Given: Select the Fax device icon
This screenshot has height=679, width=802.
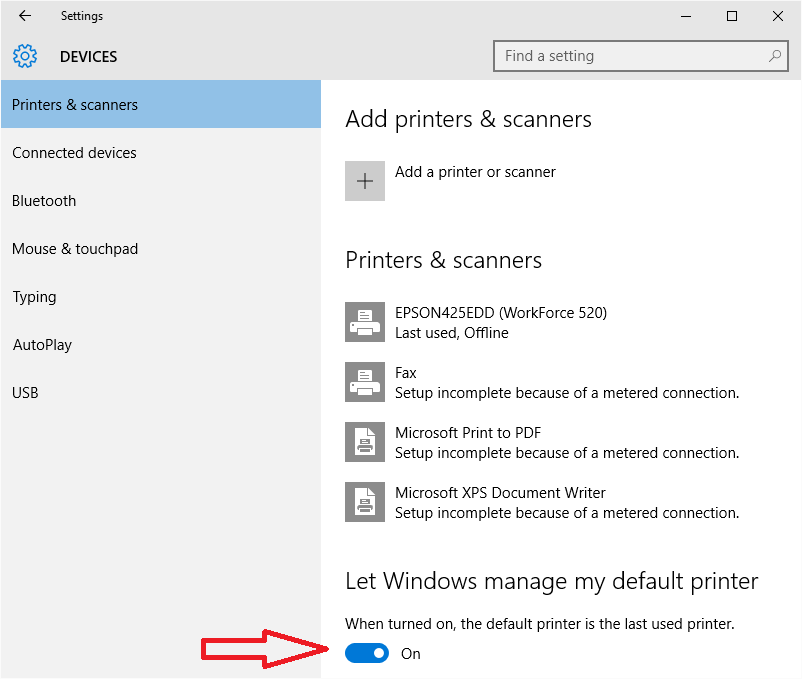Looking at the screenshot, I should click(x=365, y=382).
